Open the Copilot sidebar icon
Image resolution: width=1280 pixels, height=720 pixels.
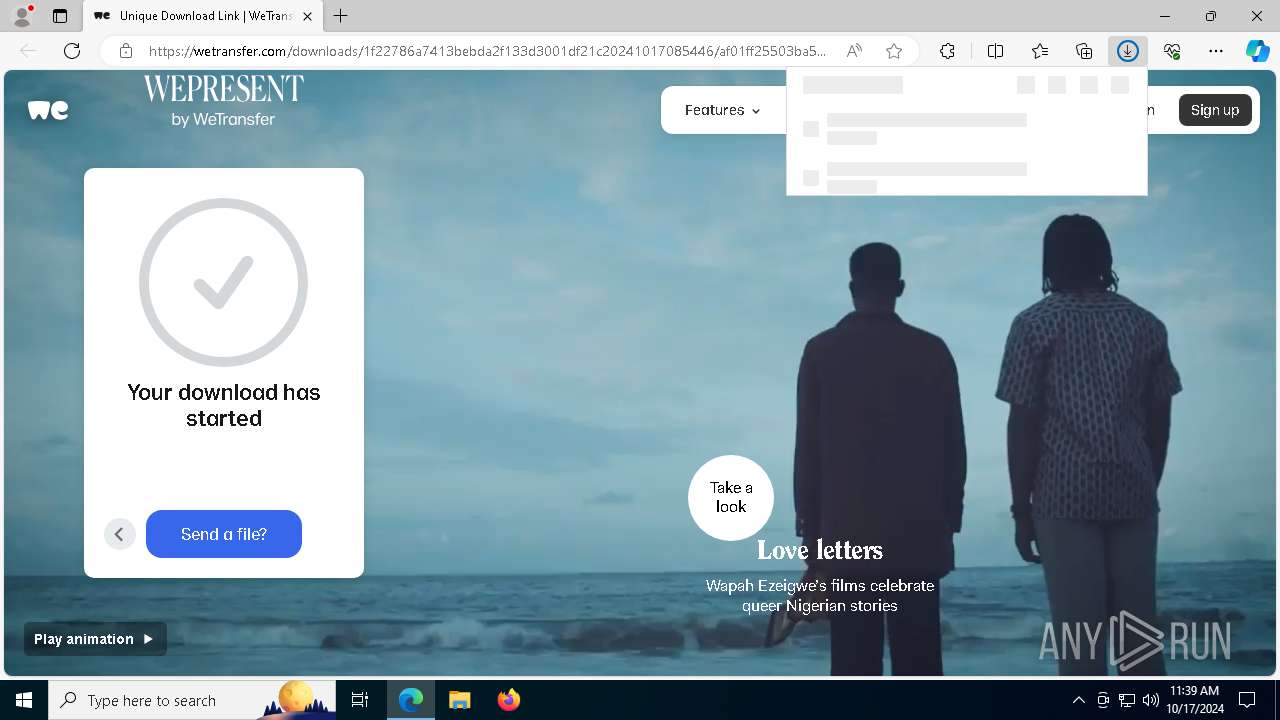pyautogui.click(x=1258, y=51)
